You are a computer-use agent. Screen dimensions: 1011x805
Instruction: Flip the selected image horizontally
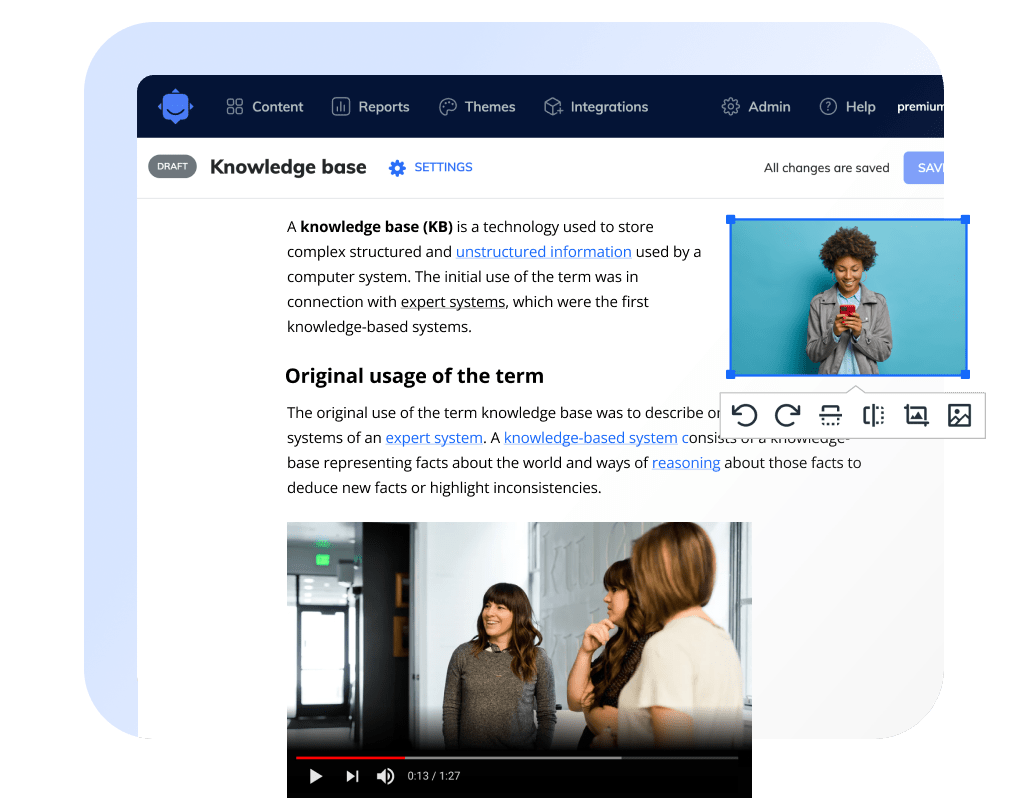pyautogui.click(x=873, y=415)
